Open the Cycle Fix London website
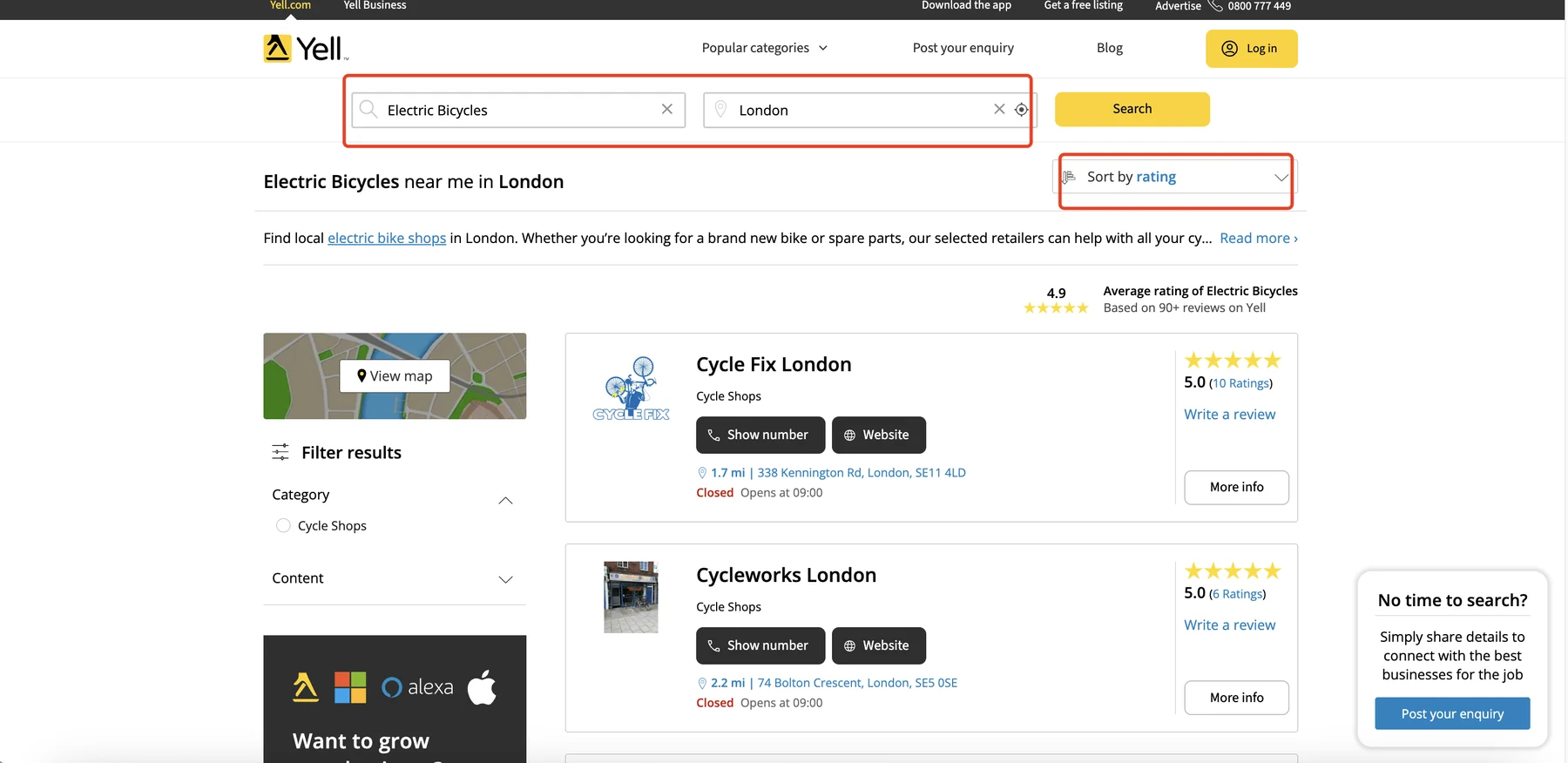 point(879,435)
